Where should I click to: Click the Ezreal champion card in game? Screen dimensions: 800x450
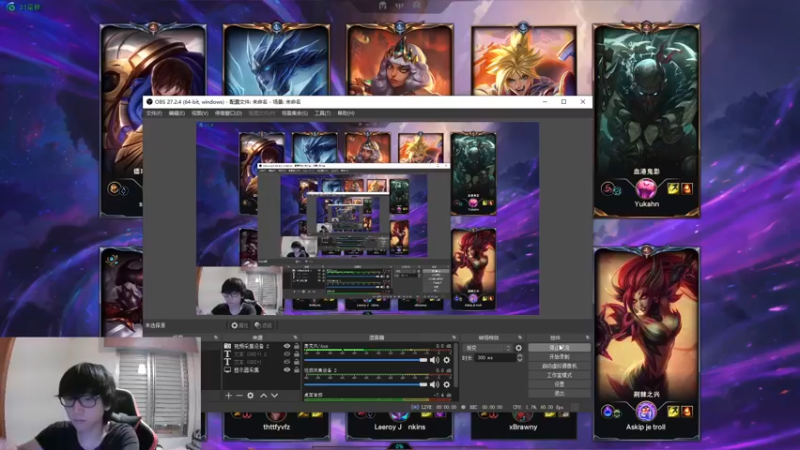click(524, 61)
